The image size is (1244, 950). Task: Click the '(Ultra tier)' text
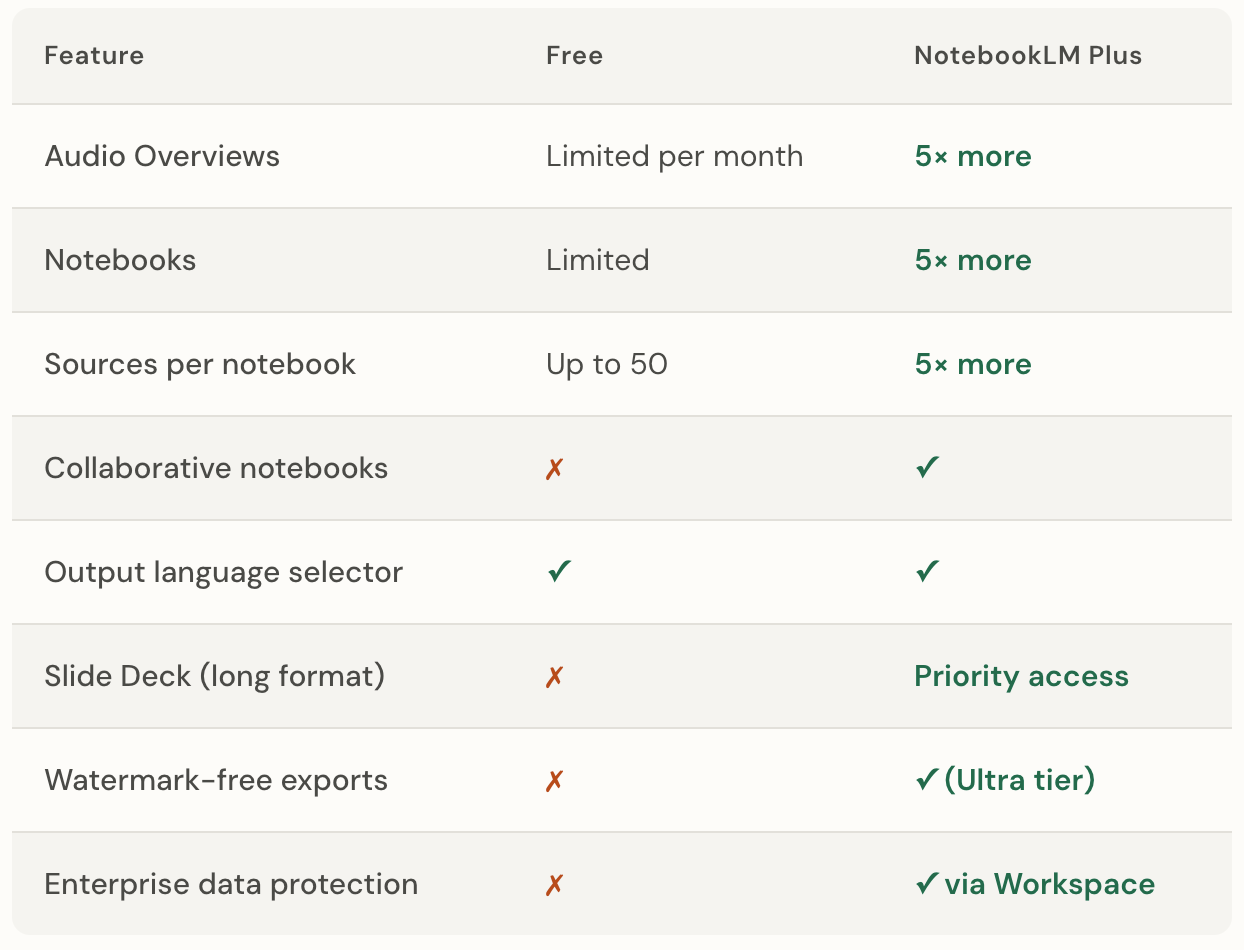click(x=1019, y=780)
